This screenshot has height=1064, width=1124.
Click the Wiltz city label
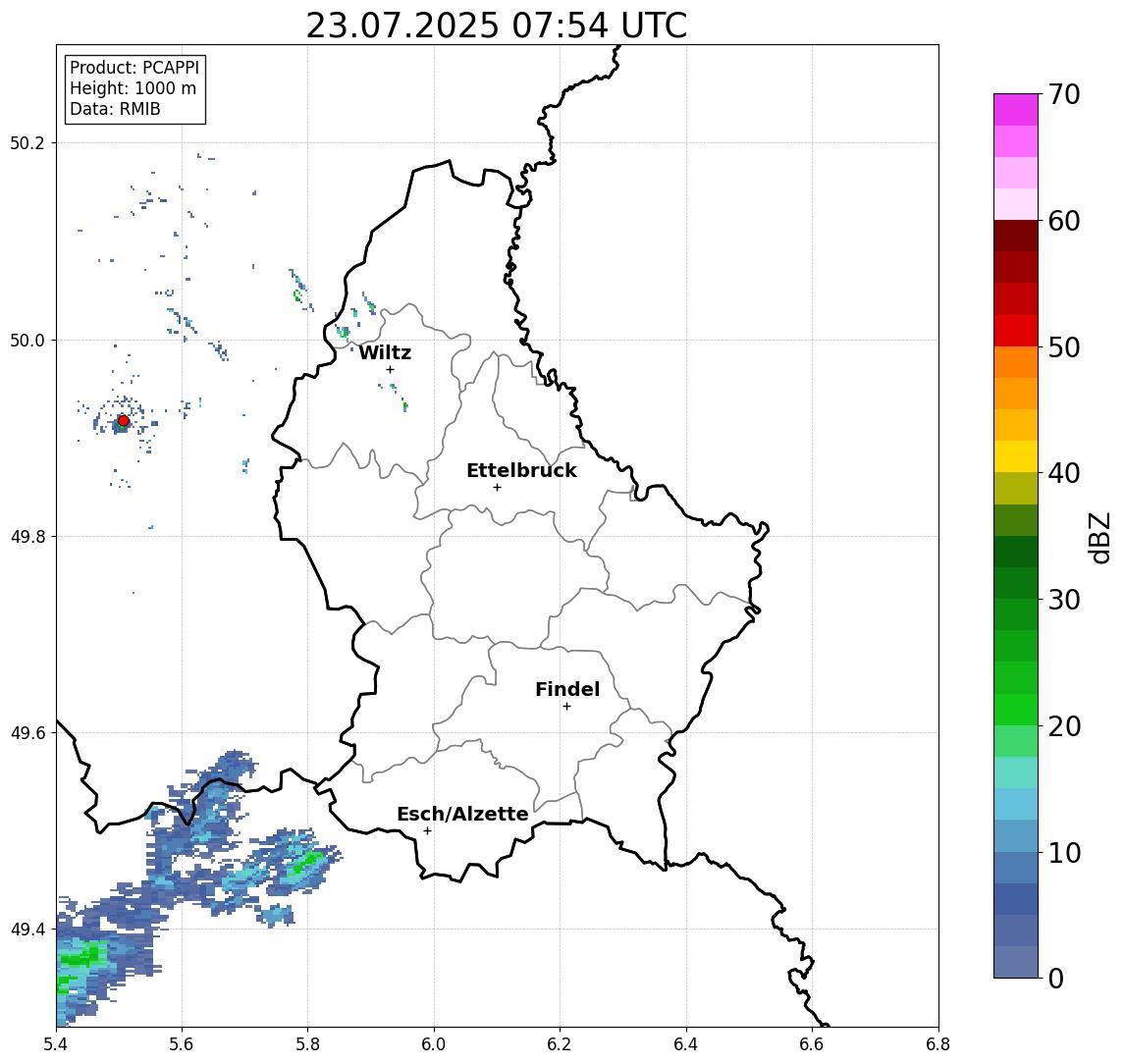click(x=385, y=352)
